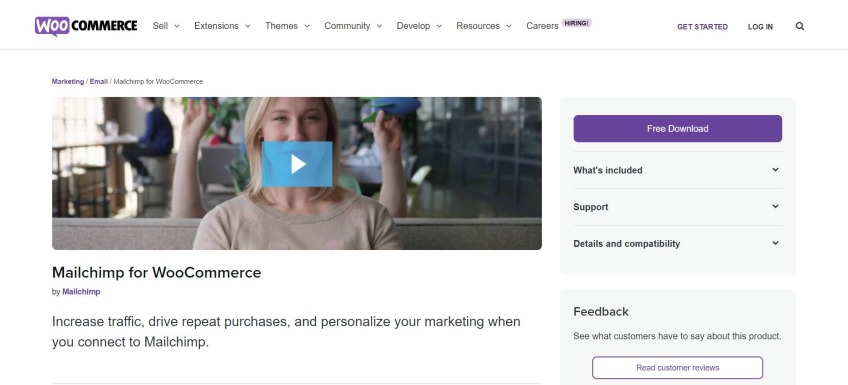The image size is (848, 385).
Task: Click the Details and compatibility chevron
Action: click(776, 243)
